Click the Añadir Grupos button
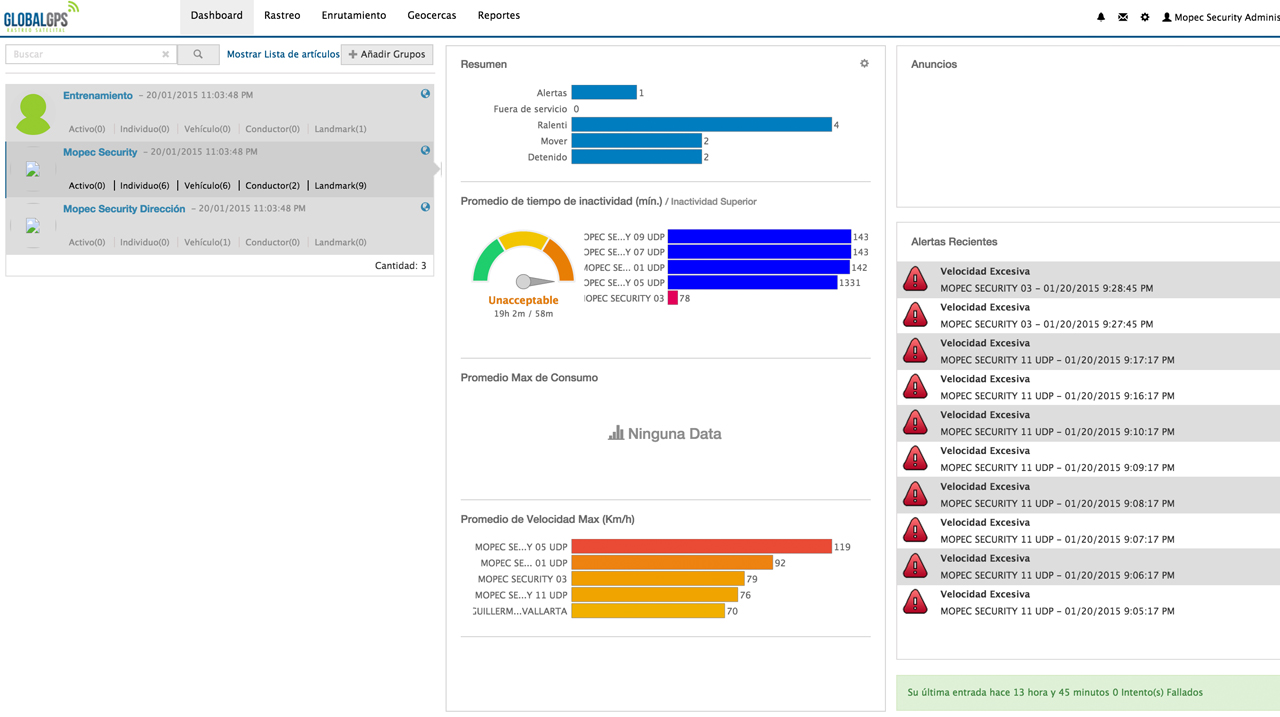The image size is (1280, 717). [387, 54]
